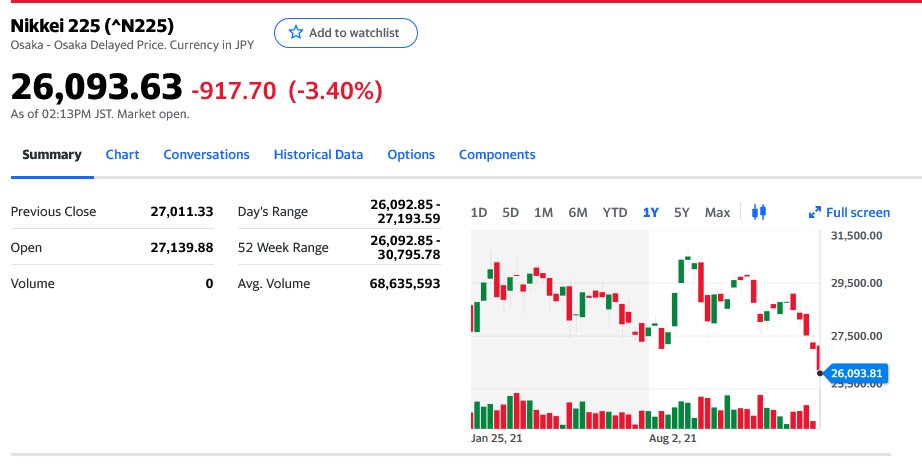Click the black last-price dot on the chart

point(820,373)
